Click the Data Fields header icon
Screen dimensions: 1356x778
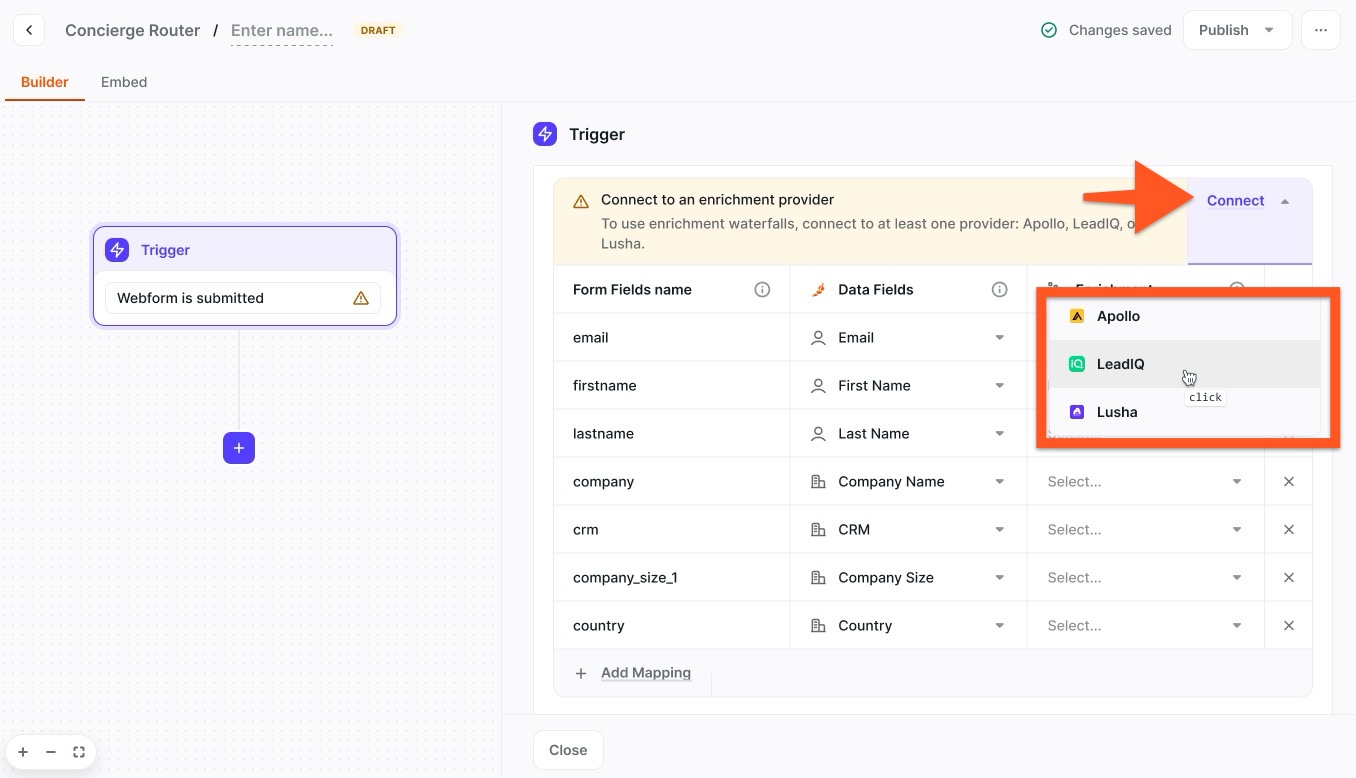click(x=818, y=290)
